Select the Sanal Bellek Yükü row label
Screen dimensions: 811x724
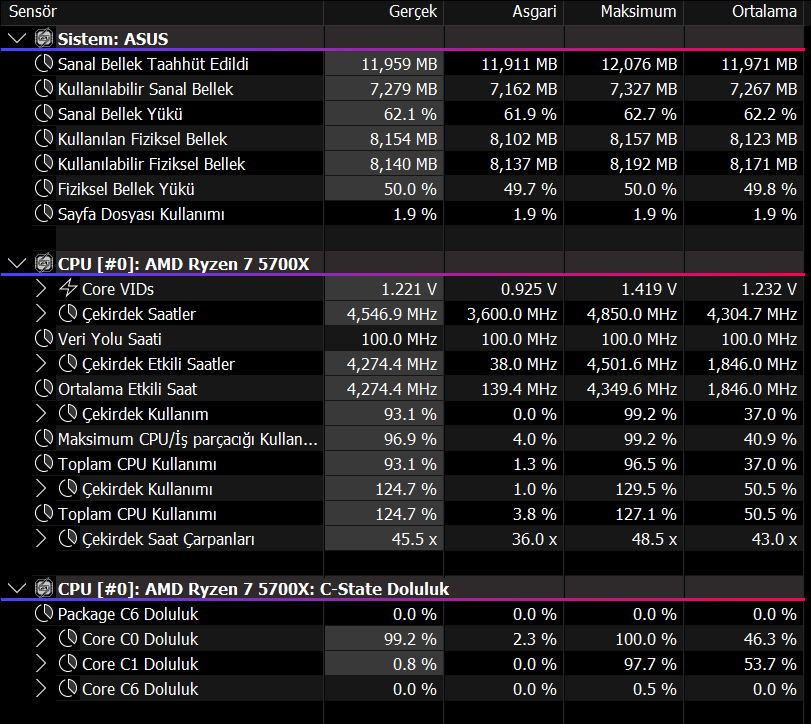120,114
